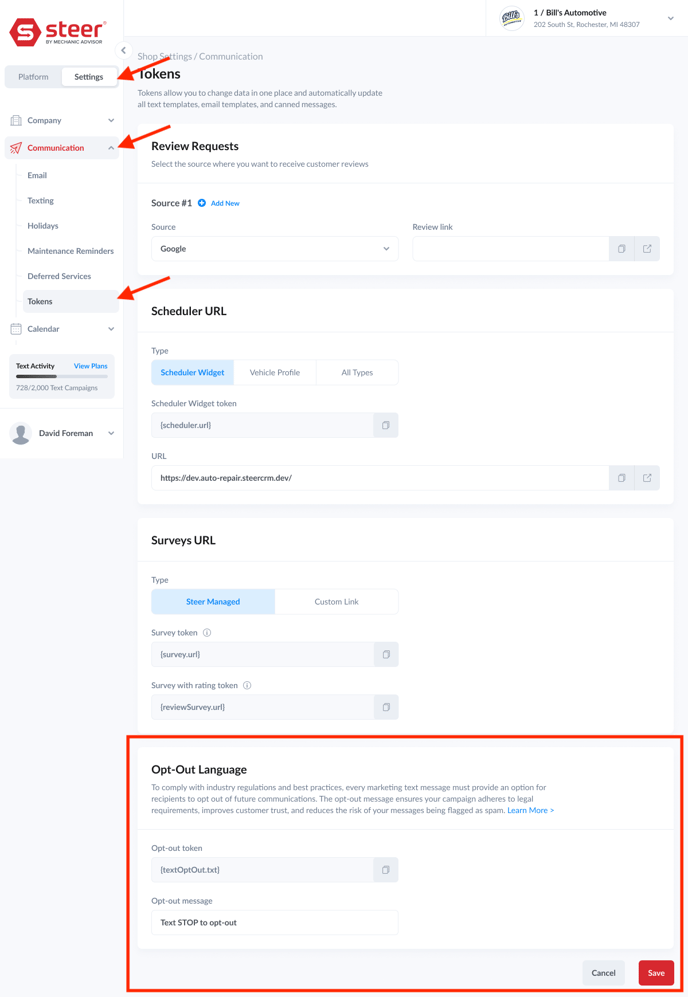This screenshot has width=688, height=997.
Task: Edit the Opt-out message field
Action: pyautogui.click(x=275, y=923)
